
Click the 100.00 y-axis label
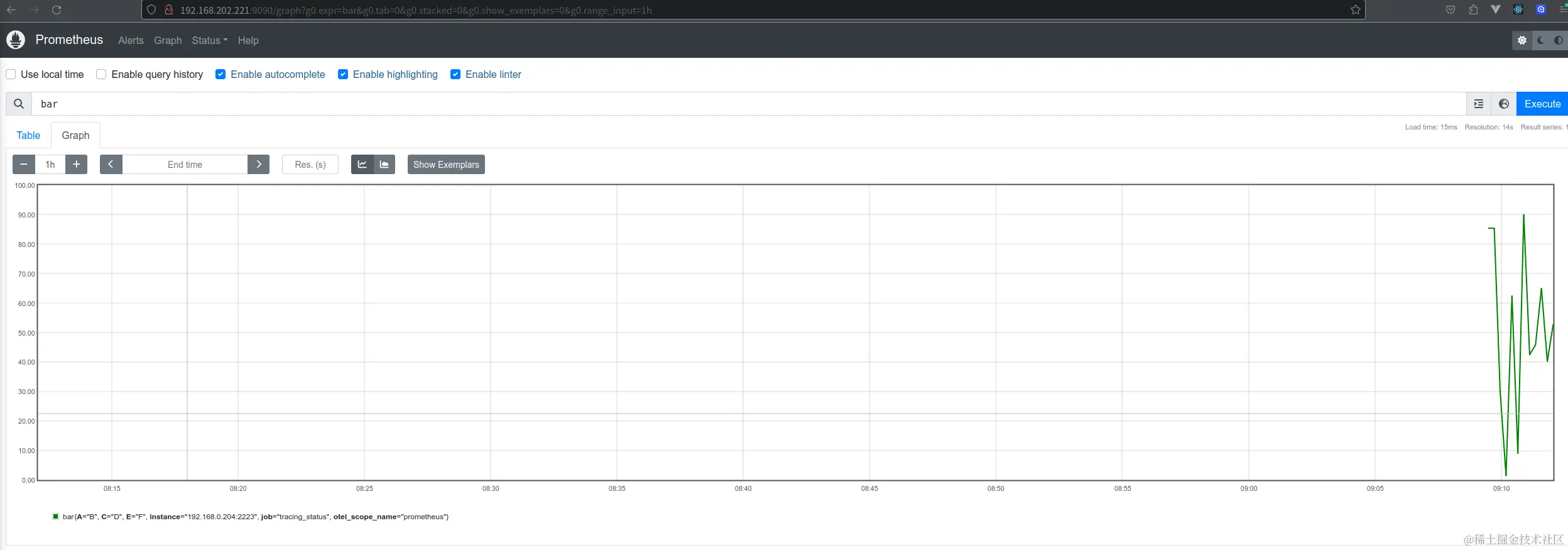(24, 185)
